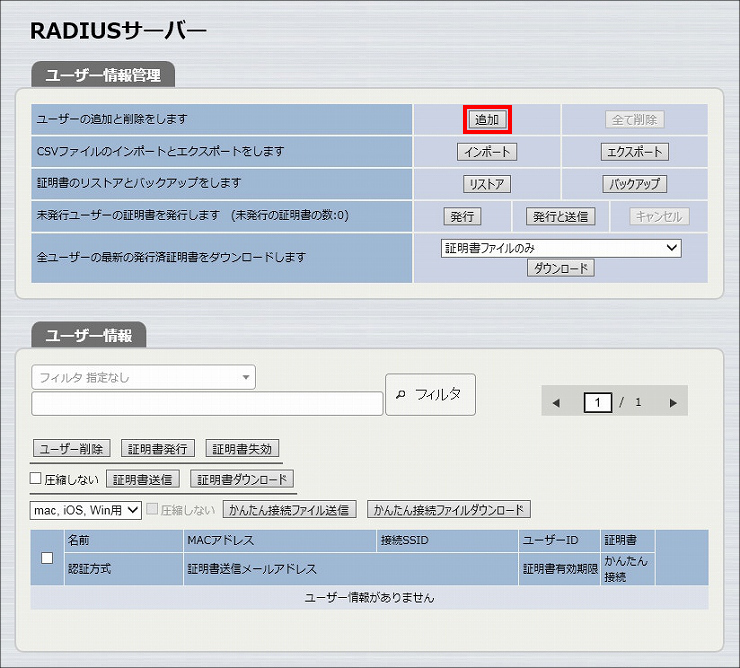Click the 発行と送信 button
Image resolution: width=740 pixels, height=668 pixels.
[560, 217]
